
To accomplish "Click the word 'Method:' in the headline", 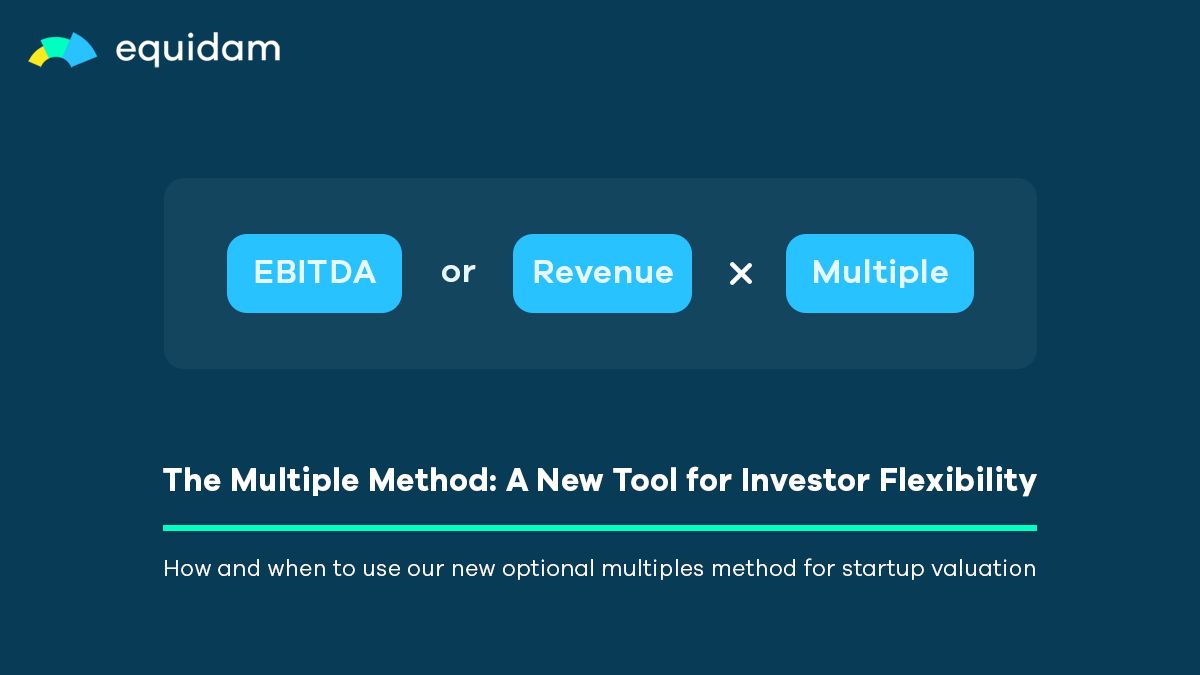I will (x=434, y=480).
